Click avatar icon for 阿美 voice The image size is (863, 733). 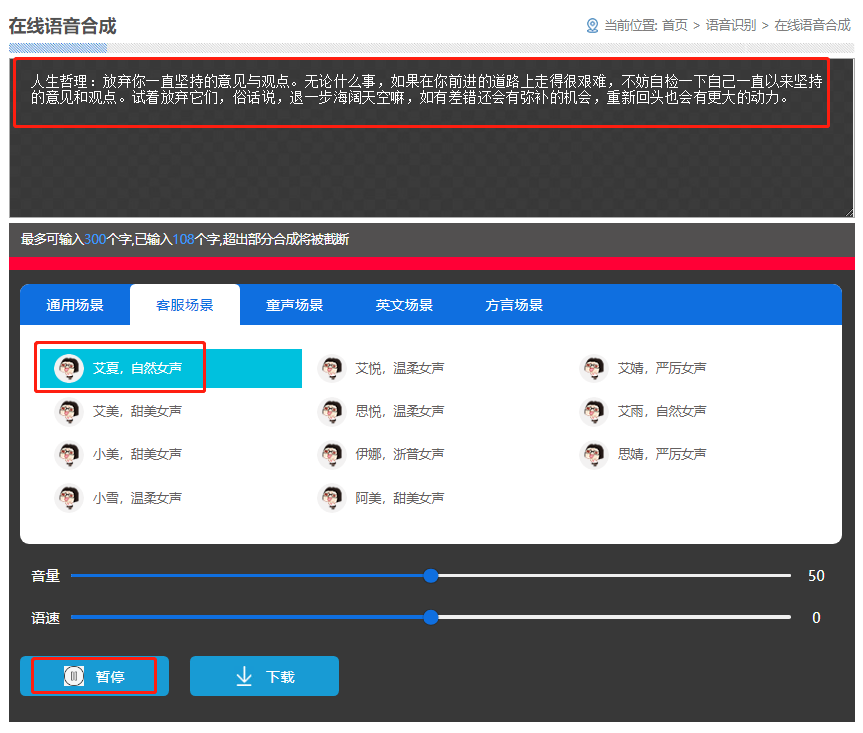pyautogui.click(x=332, y=497)
